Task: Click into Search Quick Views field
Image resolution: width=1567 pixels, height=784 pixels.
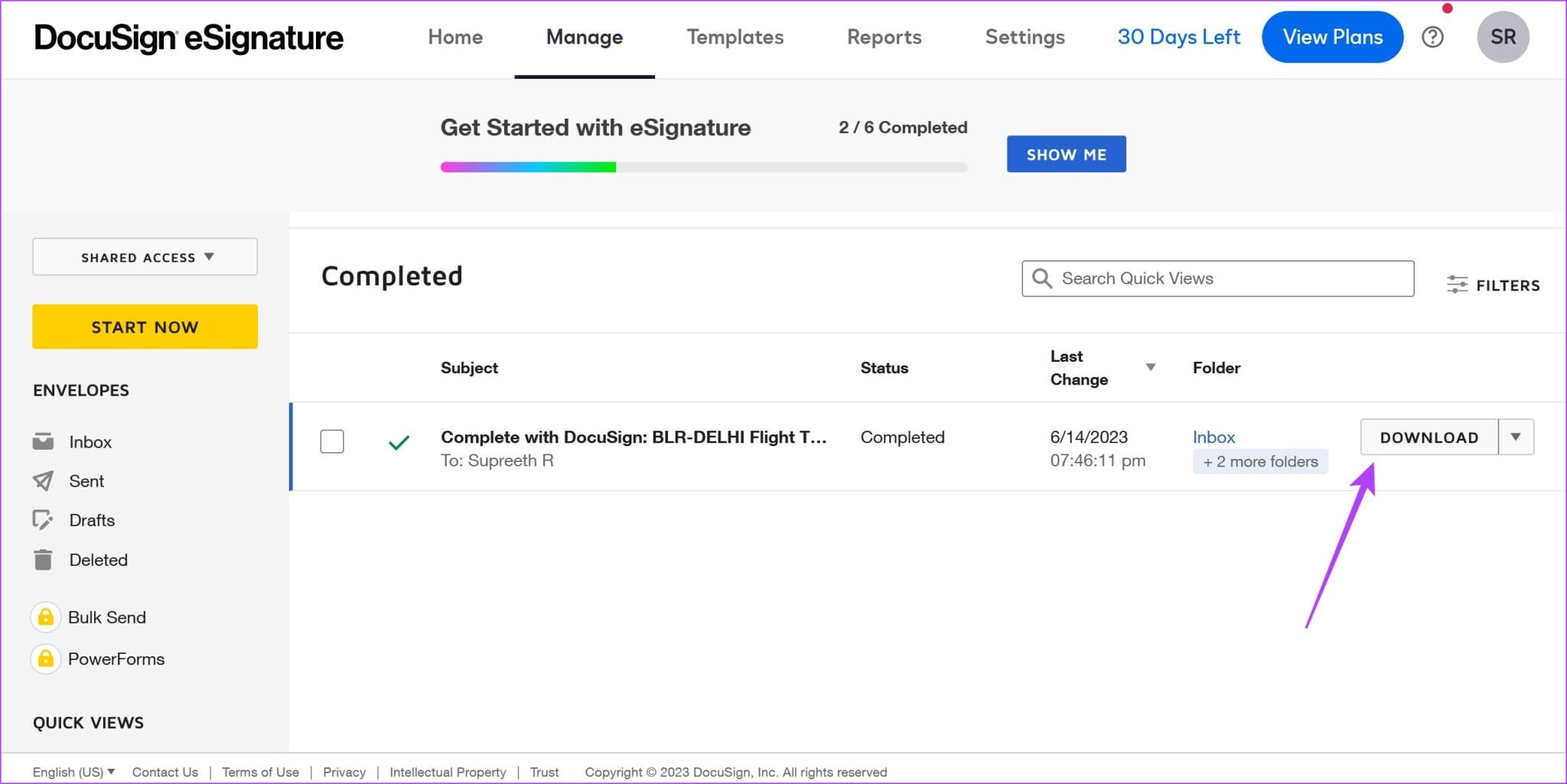Action: click(x=1218, y=278)
